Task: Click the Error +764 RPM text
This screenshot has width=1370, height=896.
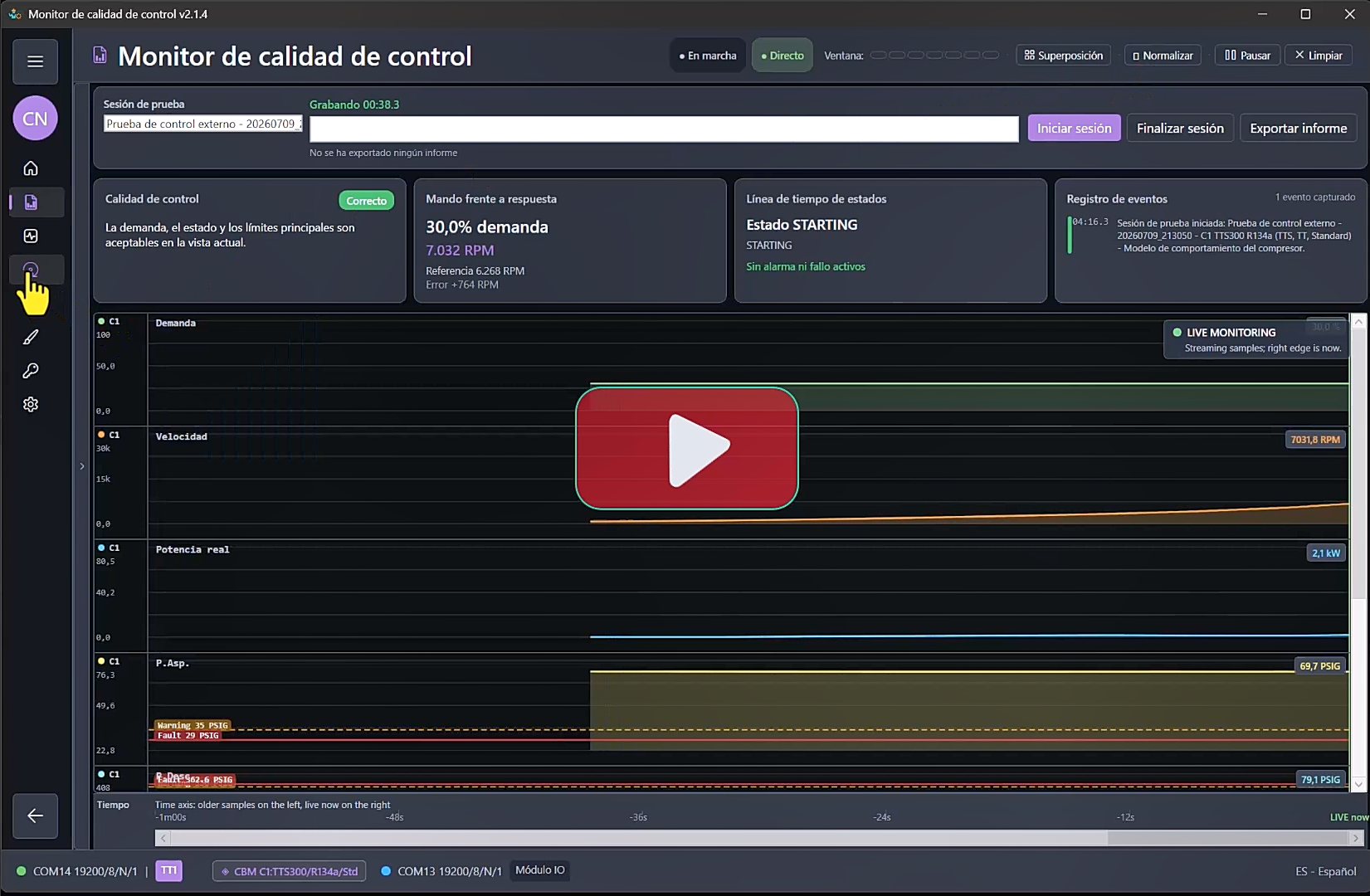Action: tap(462, 285)
